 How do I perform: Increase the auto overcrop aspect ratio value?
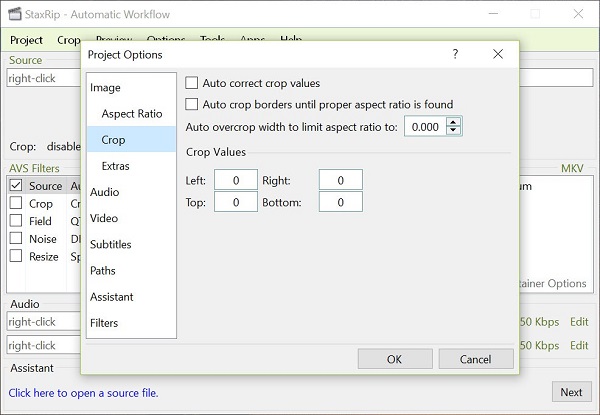[x=454, y=122]
